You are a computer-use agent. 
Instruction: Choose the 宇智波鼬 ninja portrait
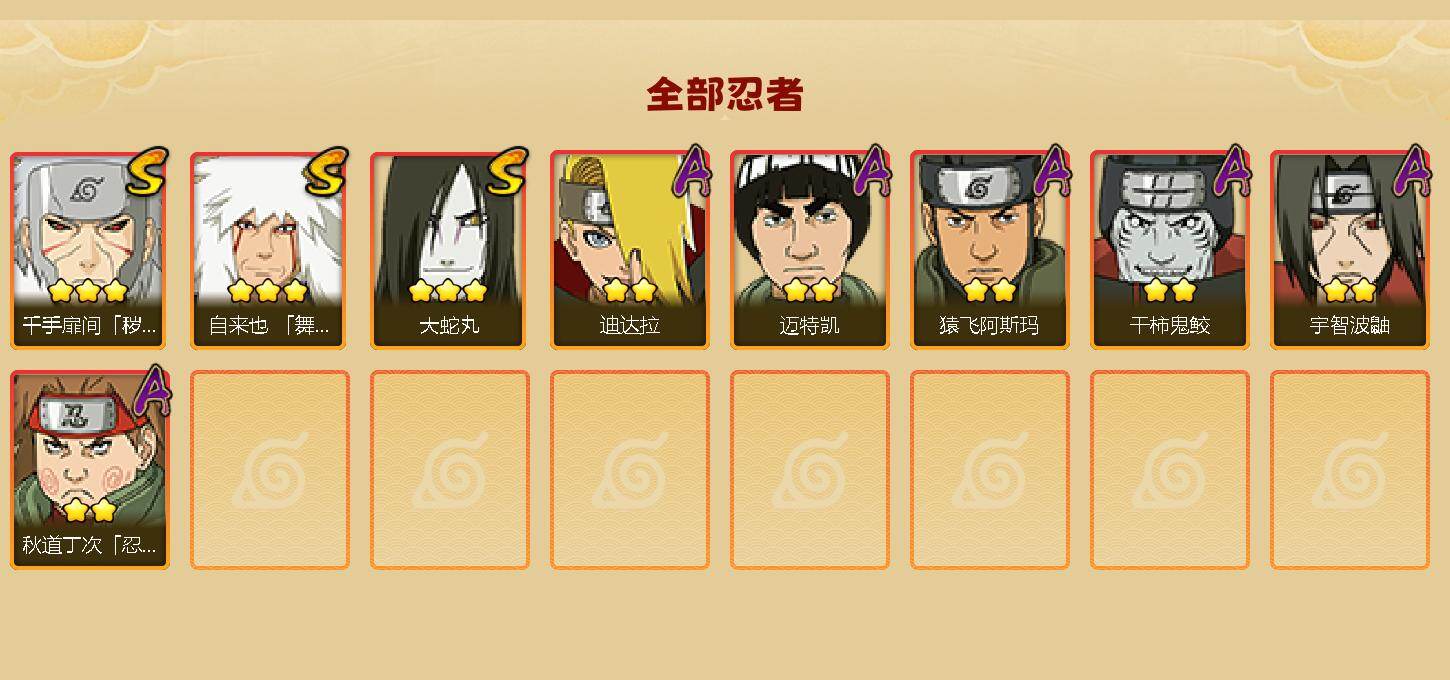pos(1350,250)
